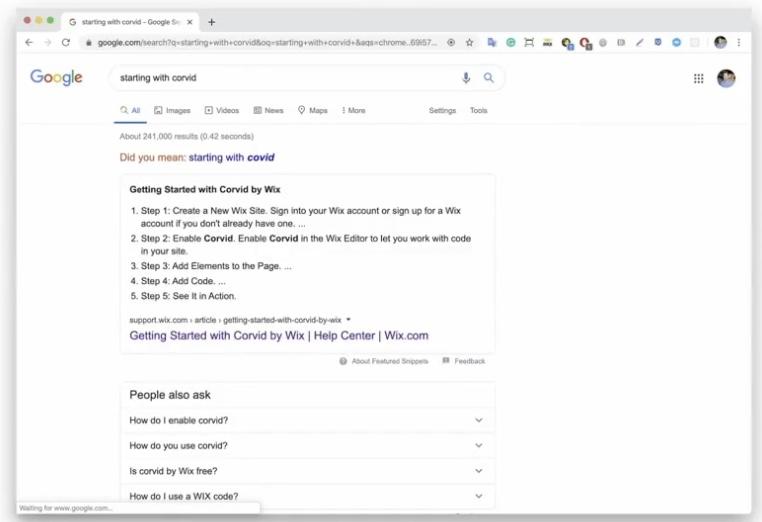
Task: Click the red circular extension icon with badge
Action: pyautogui.click(x=585, y=43)
